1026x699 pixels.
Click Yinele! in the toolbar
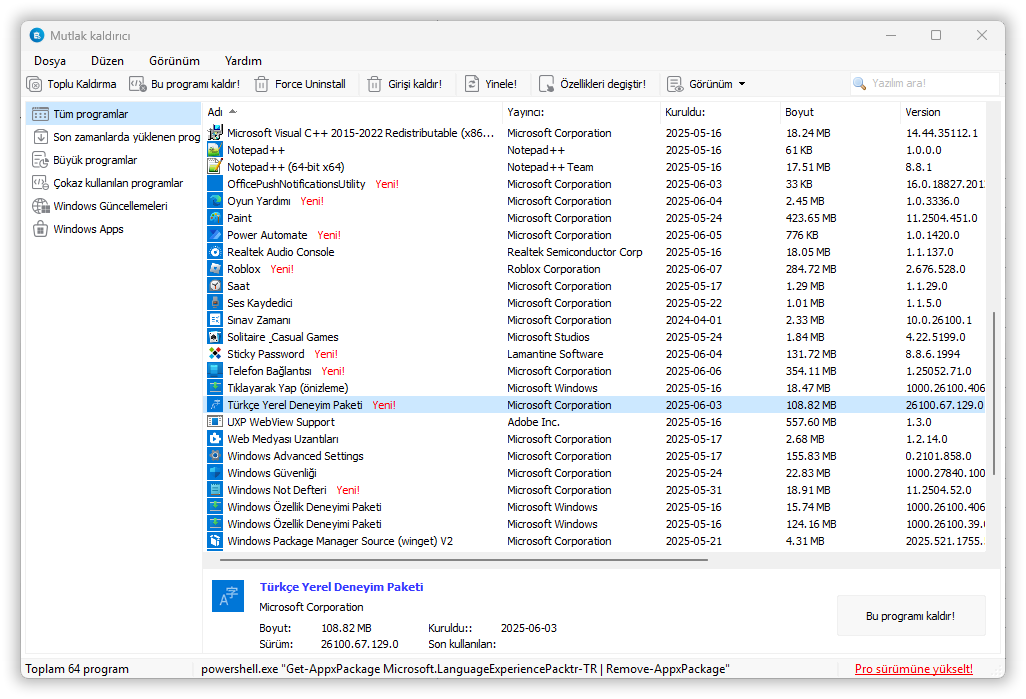coord(491,84)
